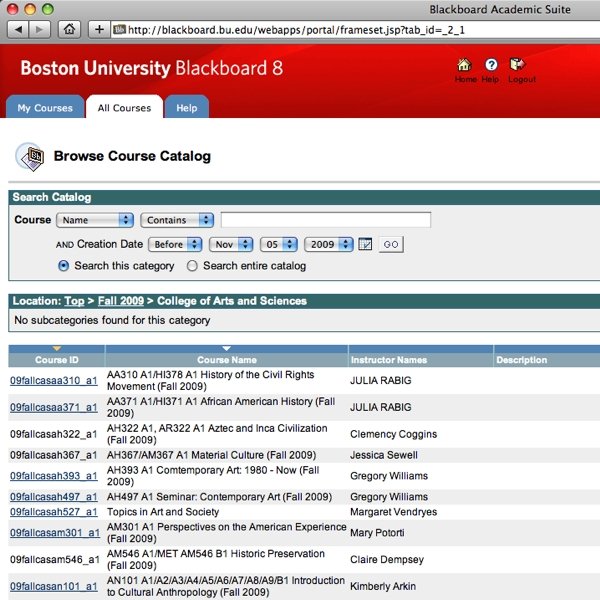The width and height of the screenshot is (600, 600).
Task: Sort by Course Name arrow indicator
Action: point(227,348)
